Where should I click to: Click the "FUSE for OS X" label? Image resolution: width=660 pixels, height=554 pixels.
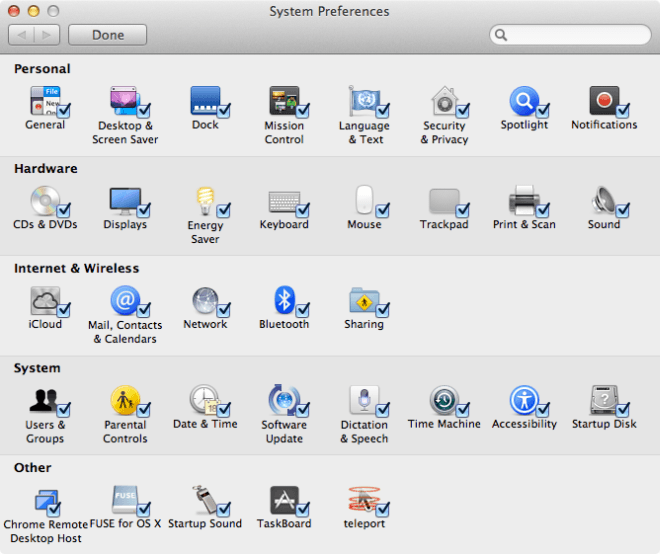(x=125, y=524)
